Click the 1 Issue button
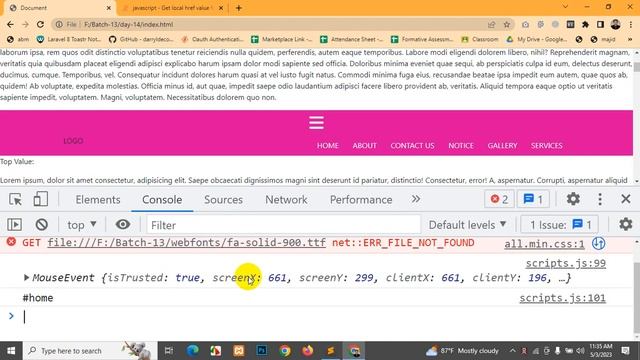This screenshot has width=640, height=360. tap(560, 224)
